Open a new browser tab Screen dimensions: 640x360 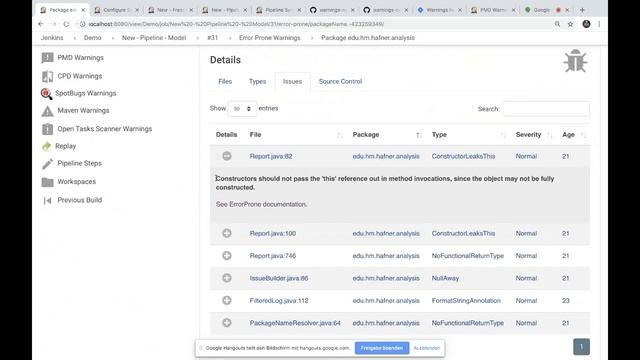[x=582, y=10]
